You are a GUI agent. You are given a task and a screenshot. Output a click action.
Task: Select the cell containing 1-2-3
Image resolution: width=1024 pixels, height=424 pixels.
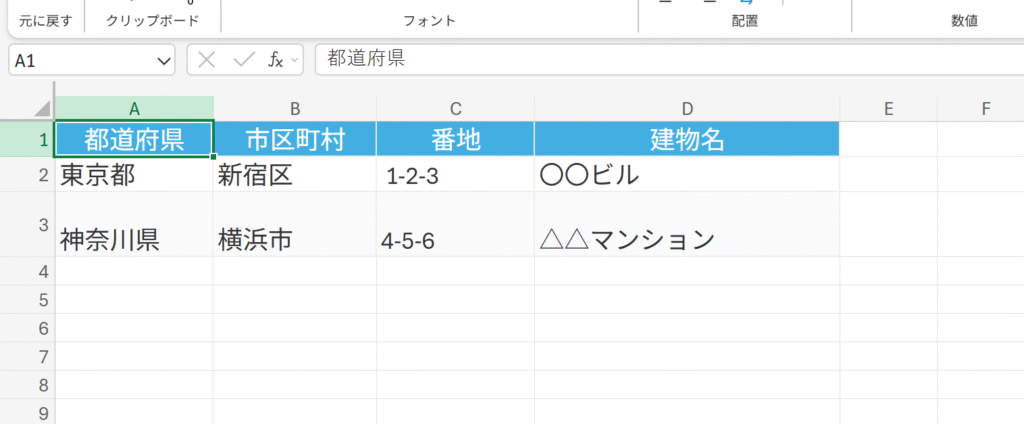(455, 174)
